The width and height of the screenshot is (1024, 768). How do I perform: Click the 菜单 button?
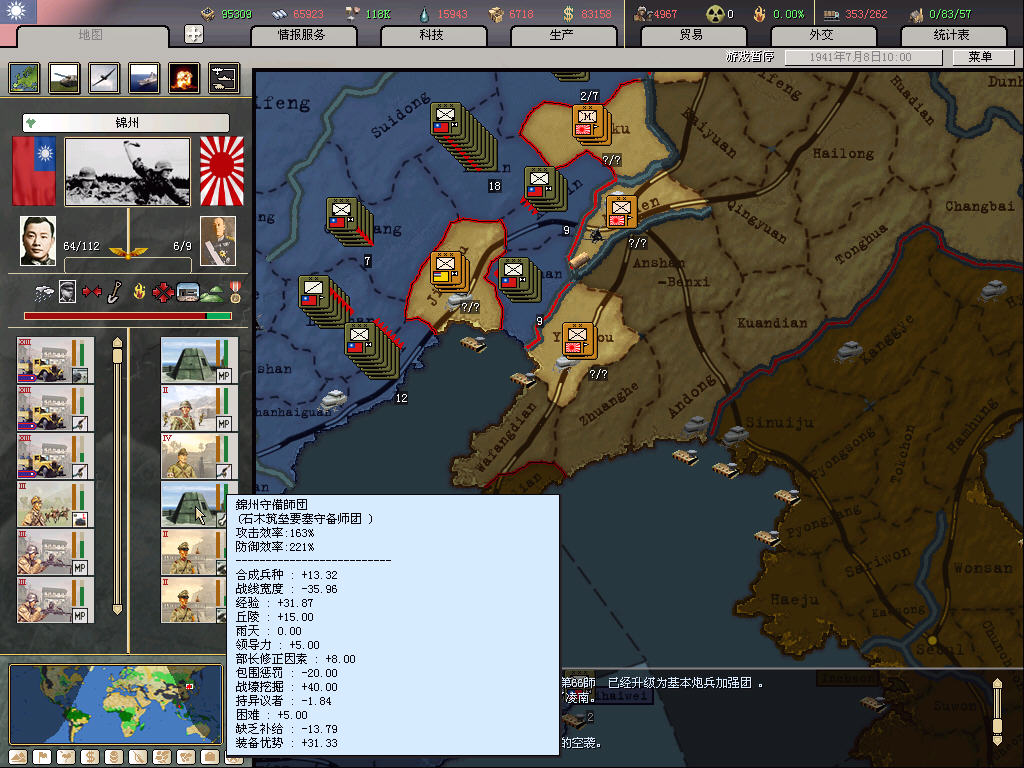(980, 57)
